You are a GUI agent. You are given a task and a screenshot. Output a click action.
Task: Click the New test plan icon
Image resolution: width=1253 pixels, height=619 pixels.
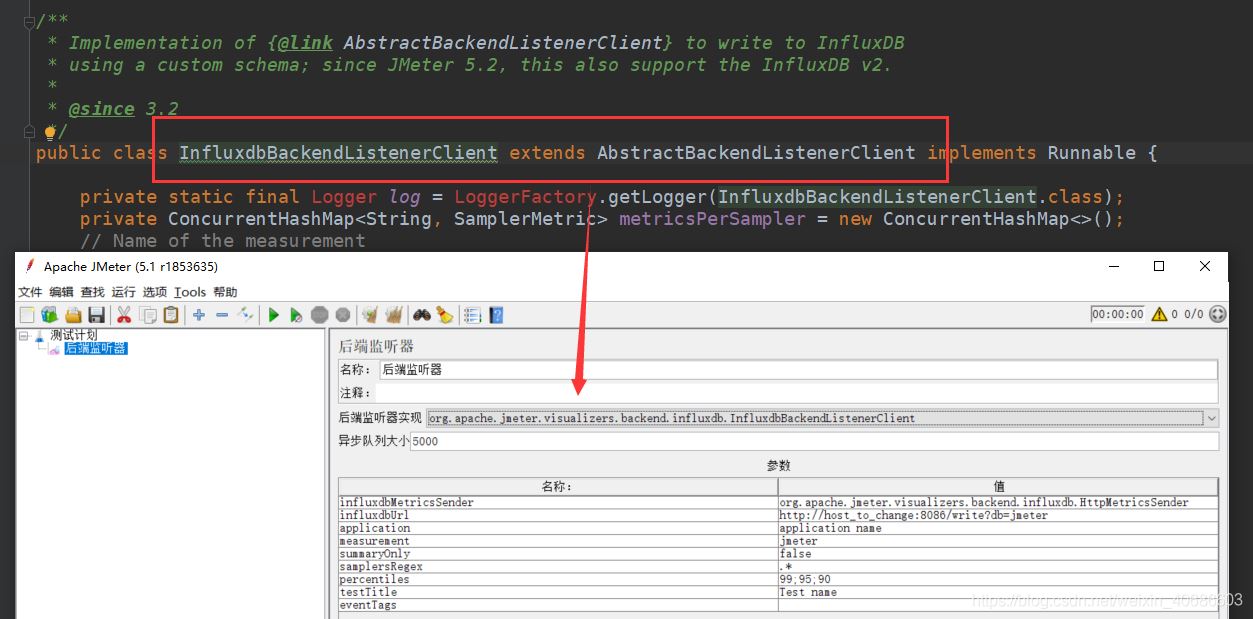tap(27, 315)
